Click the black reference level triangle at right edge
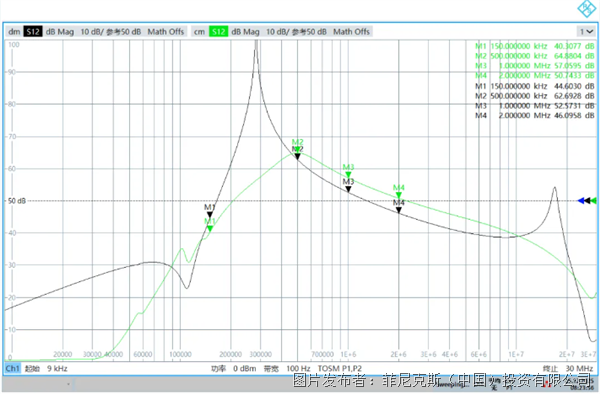Image resolution: width=600 pixels, height=394 pixels. 587,201
